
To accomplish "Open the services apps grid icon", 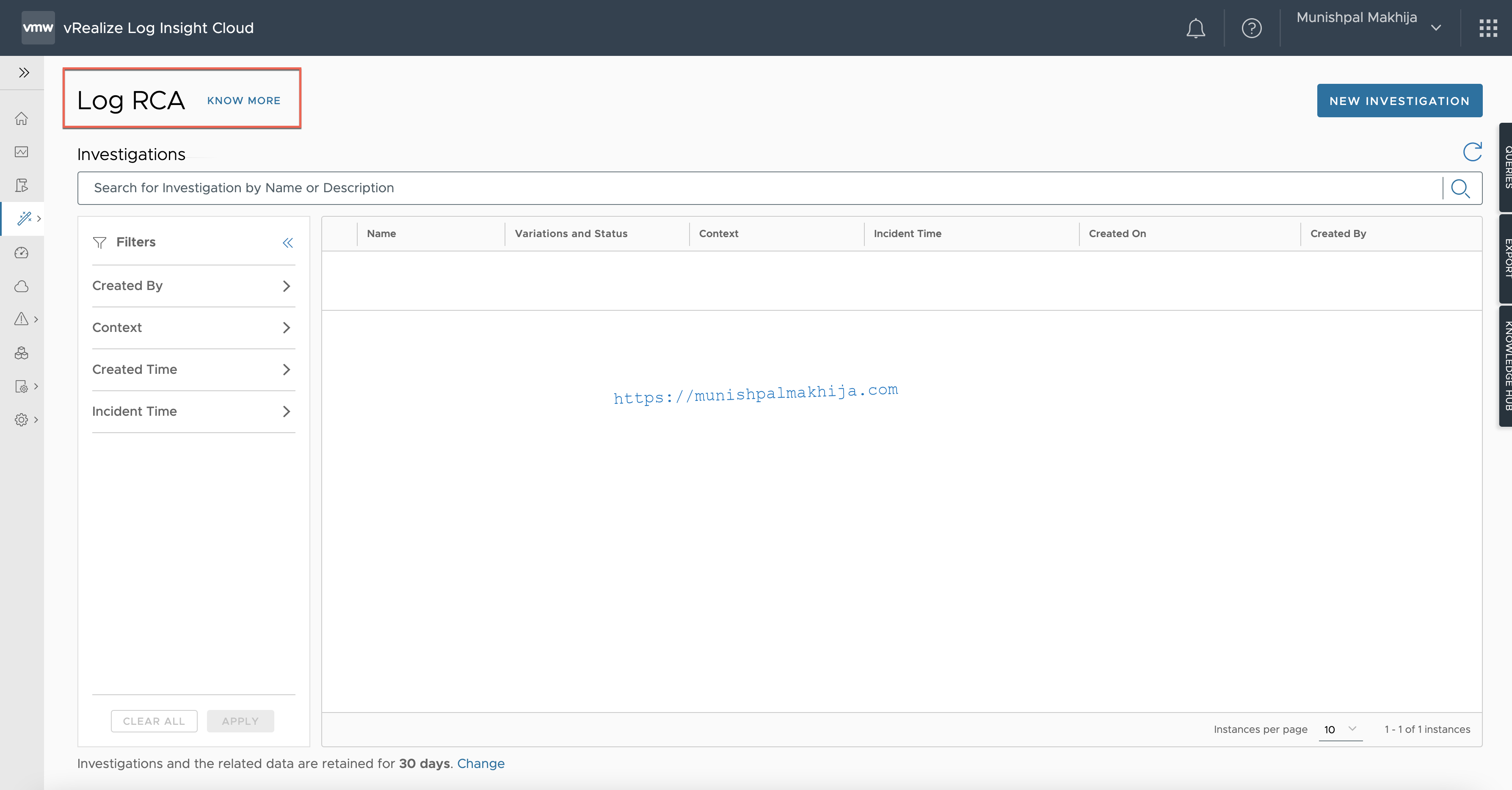I will [x=1488, y=28].
